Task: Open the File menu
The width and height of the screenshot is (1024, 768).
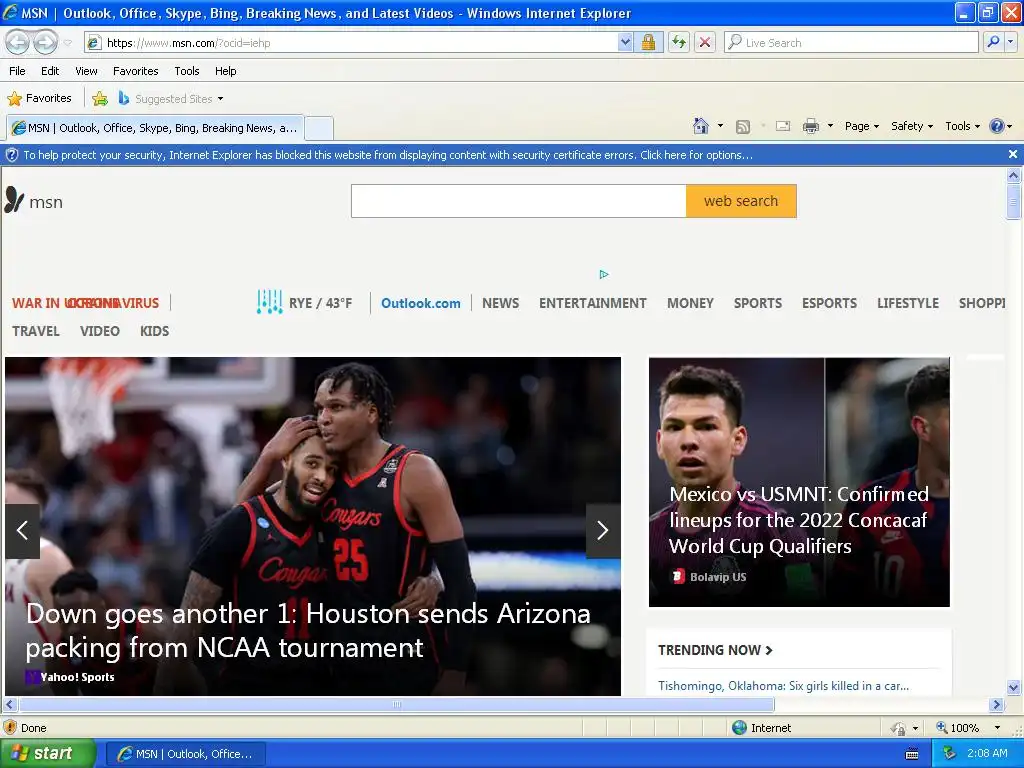Action: coord(17,71)
